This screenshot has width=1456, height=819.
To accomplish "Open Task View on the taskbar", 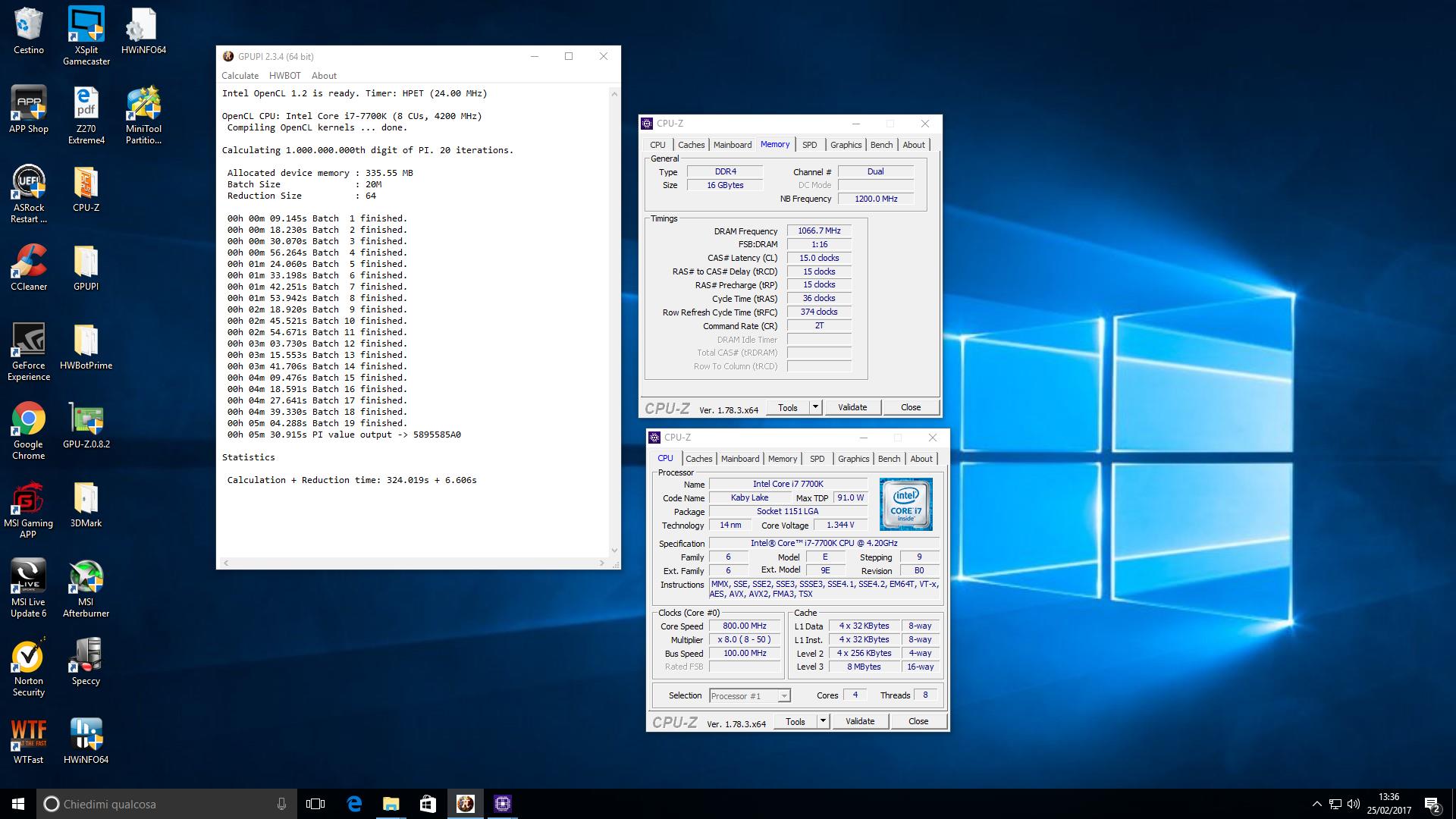I will (x=315, y=804).
